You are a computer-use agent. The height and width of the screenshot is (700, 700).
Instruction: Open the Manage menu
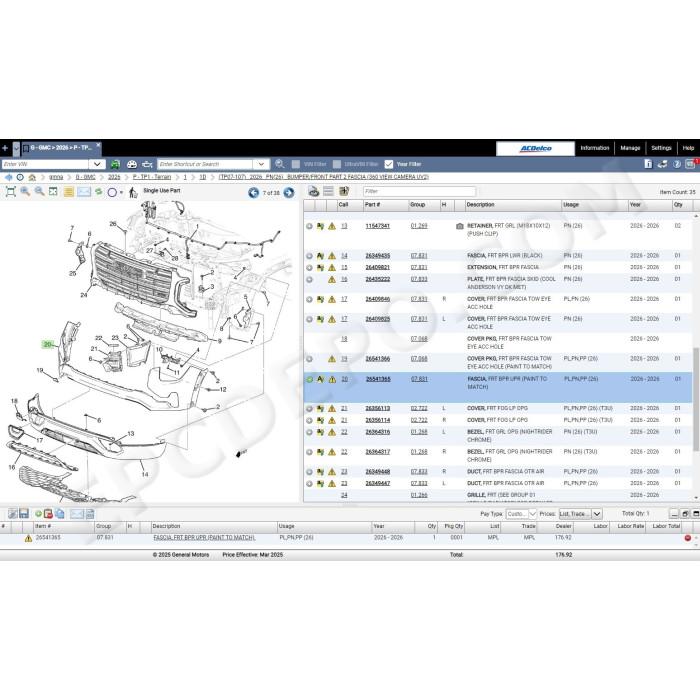pyautogui.click(x=630, y=148)
